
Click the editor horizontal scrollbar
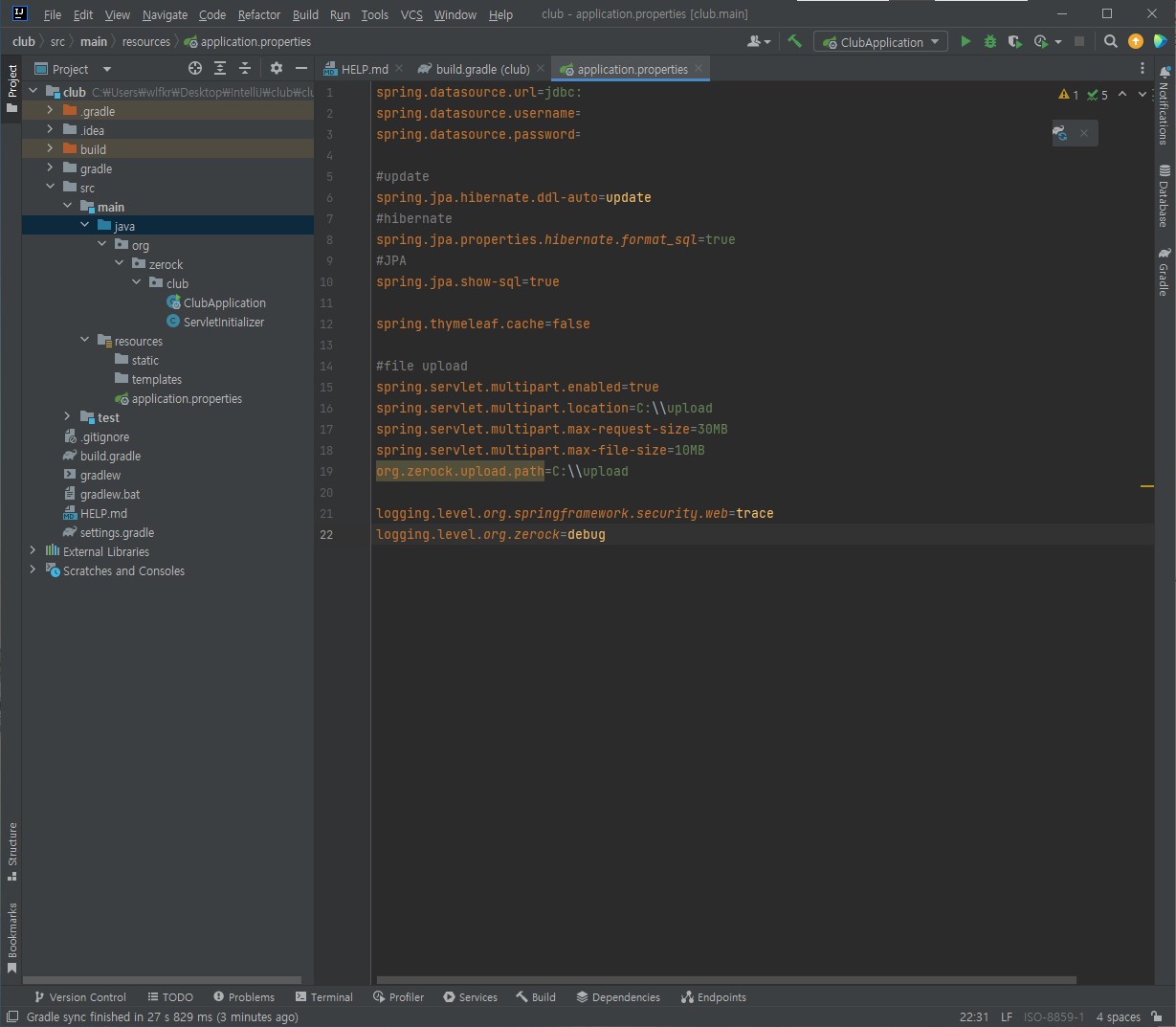point(725,979)
